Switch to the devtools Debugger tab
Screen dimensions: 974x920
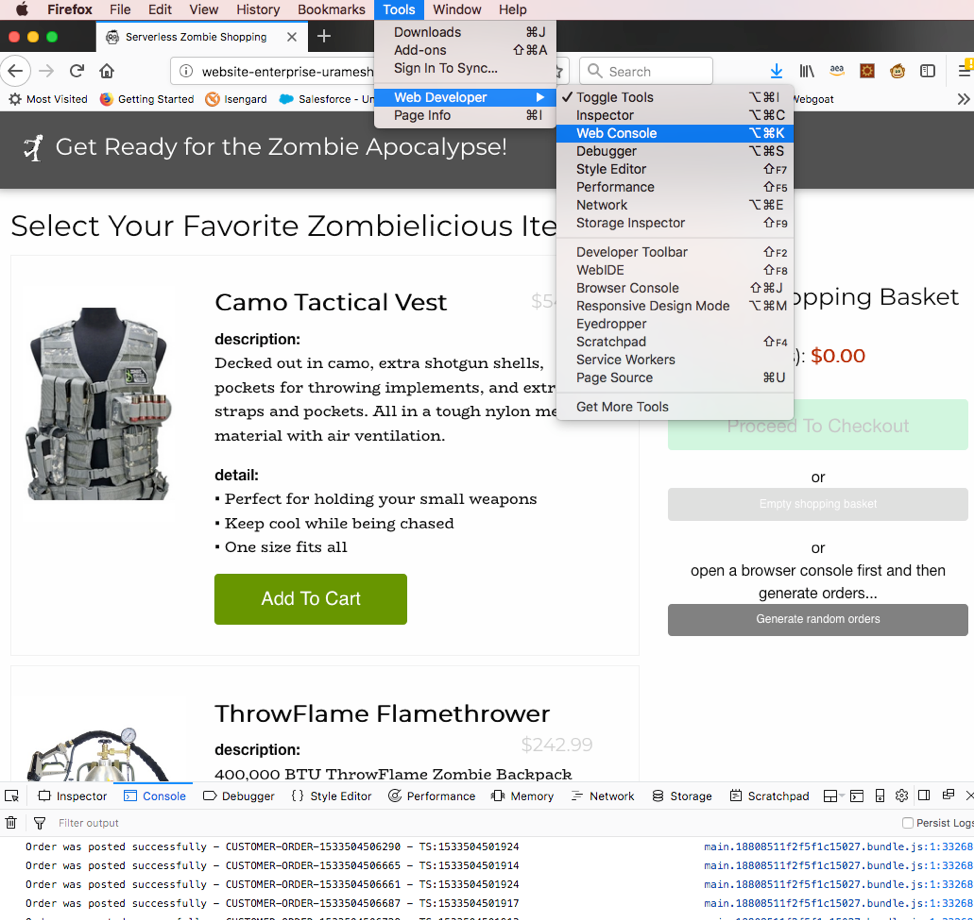click(239, 796)
